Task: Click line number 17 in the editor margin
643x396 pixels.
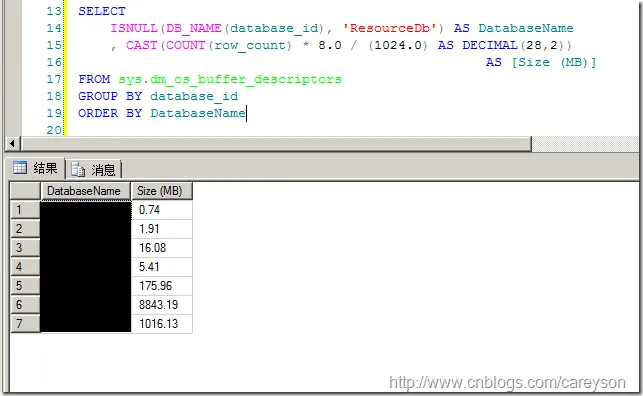Action: click(x=53, y=79)
